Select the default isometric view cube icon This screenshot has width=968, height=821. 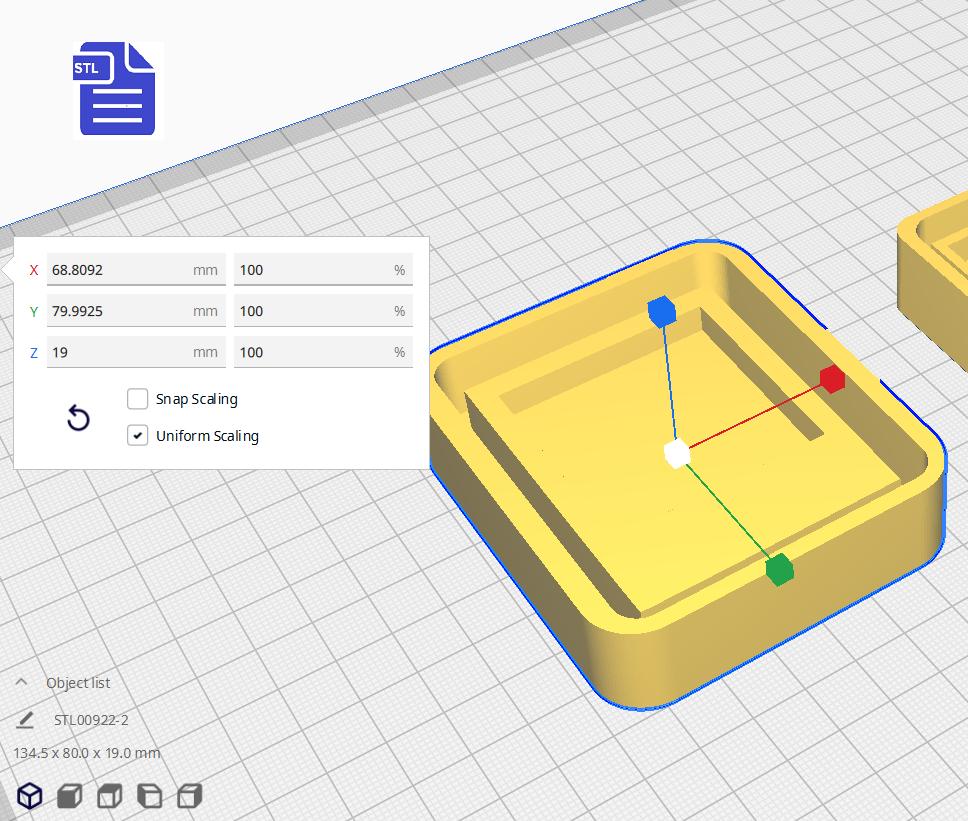(29, 796)
